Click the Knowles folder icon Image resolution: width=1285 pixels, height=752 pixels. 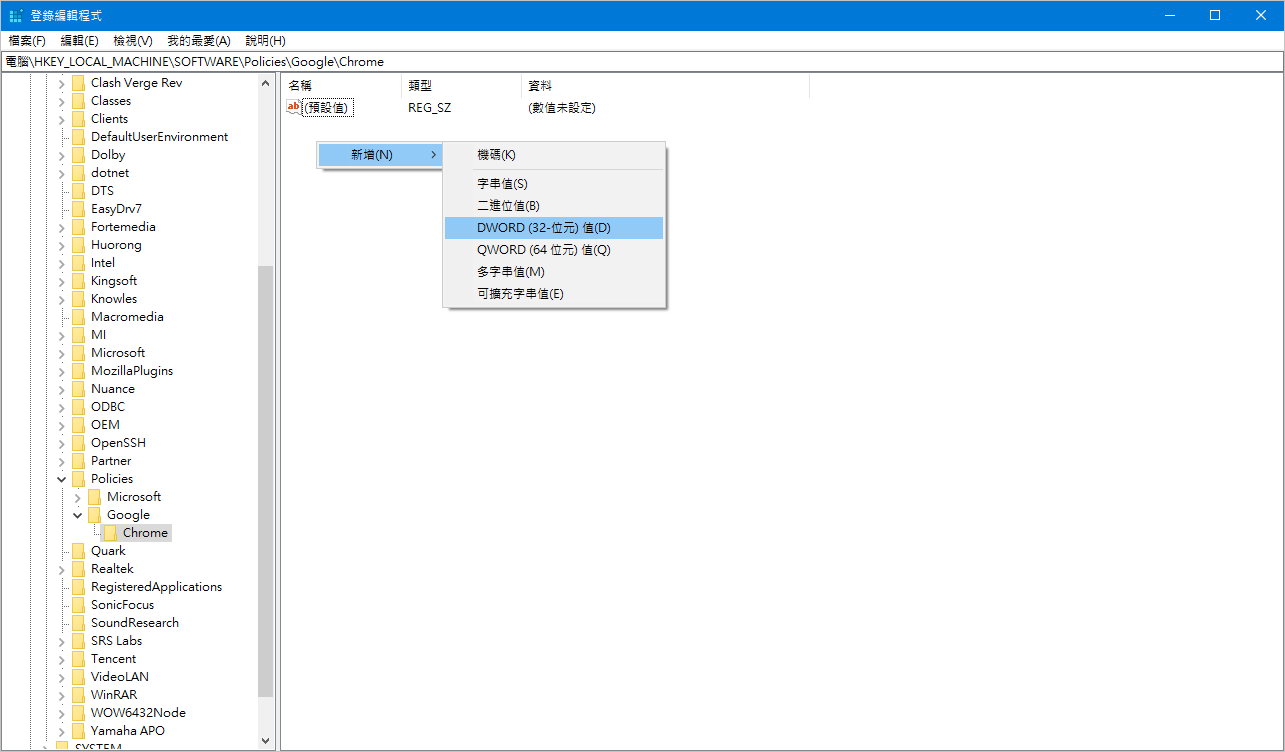pyautogui.click(x=78, y=299)
